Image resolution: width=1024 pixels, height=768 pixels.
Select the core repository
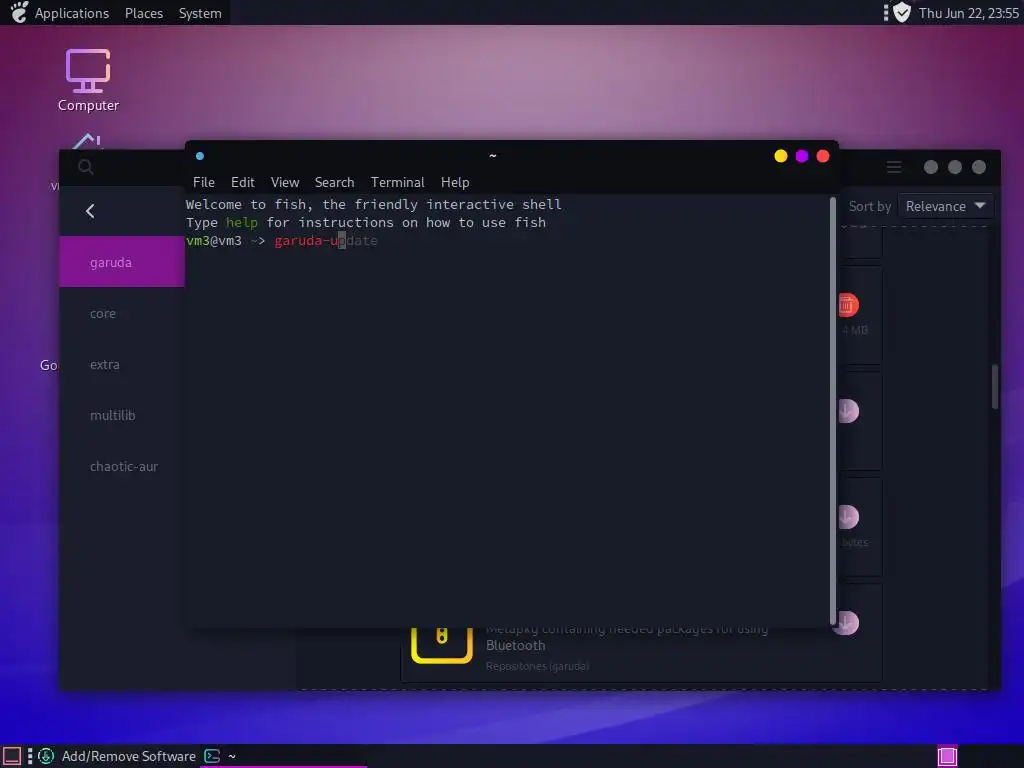coord(122,313)
